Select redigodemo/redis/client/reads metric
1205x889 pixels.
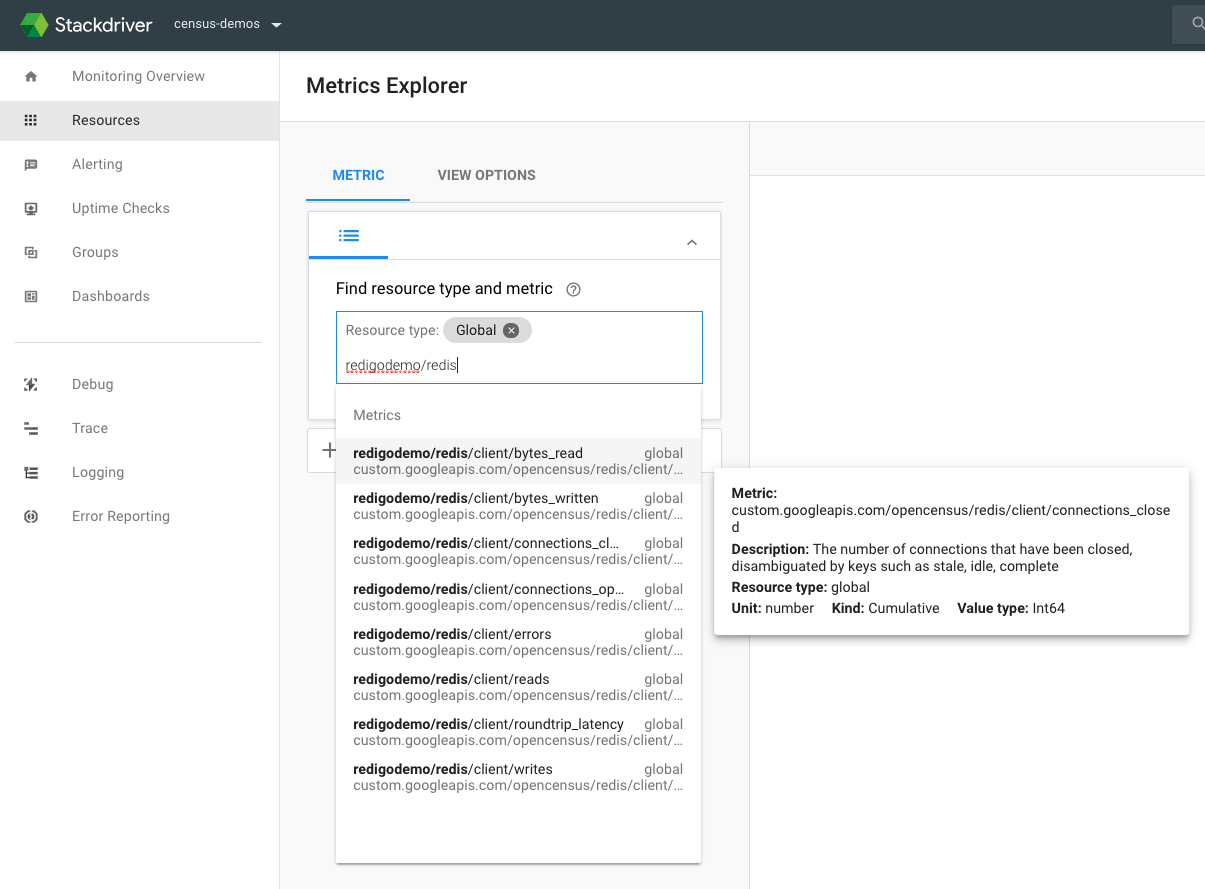pyautogui.click(x=518, y=687)
